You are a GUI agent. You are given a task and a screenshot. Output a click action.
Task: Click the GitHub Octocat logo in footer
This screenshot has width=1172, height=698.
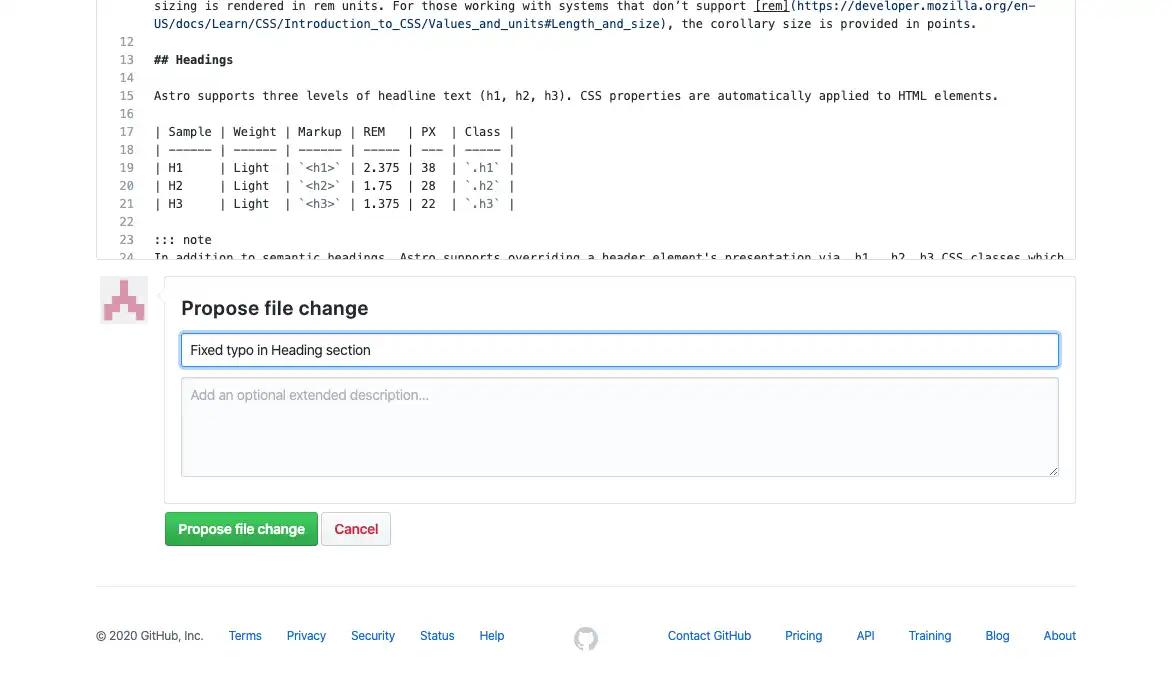click(x=585, y=638)
